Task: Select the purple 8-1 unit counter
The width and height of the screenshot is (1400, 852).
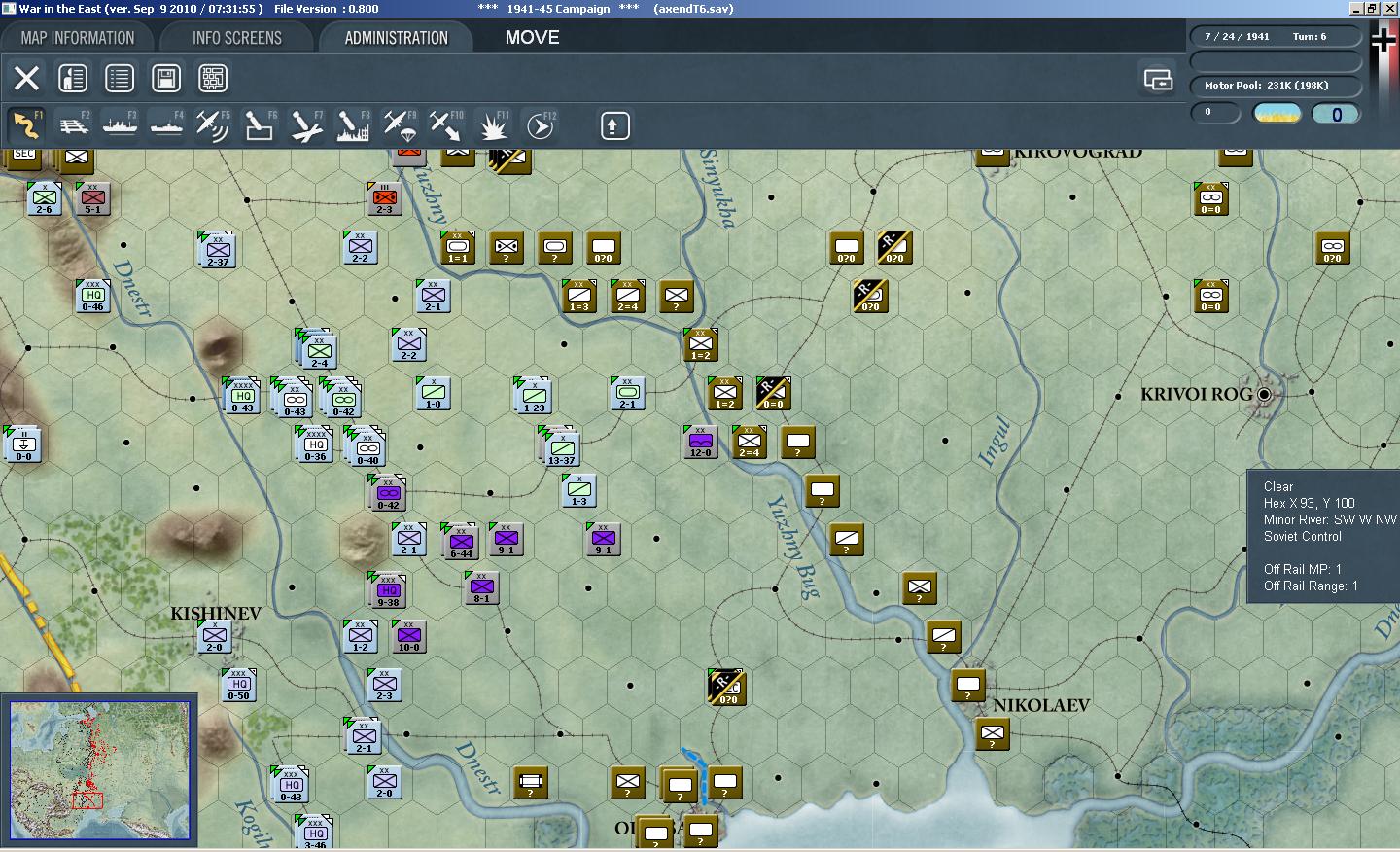Action: click(x=481, y=587)
